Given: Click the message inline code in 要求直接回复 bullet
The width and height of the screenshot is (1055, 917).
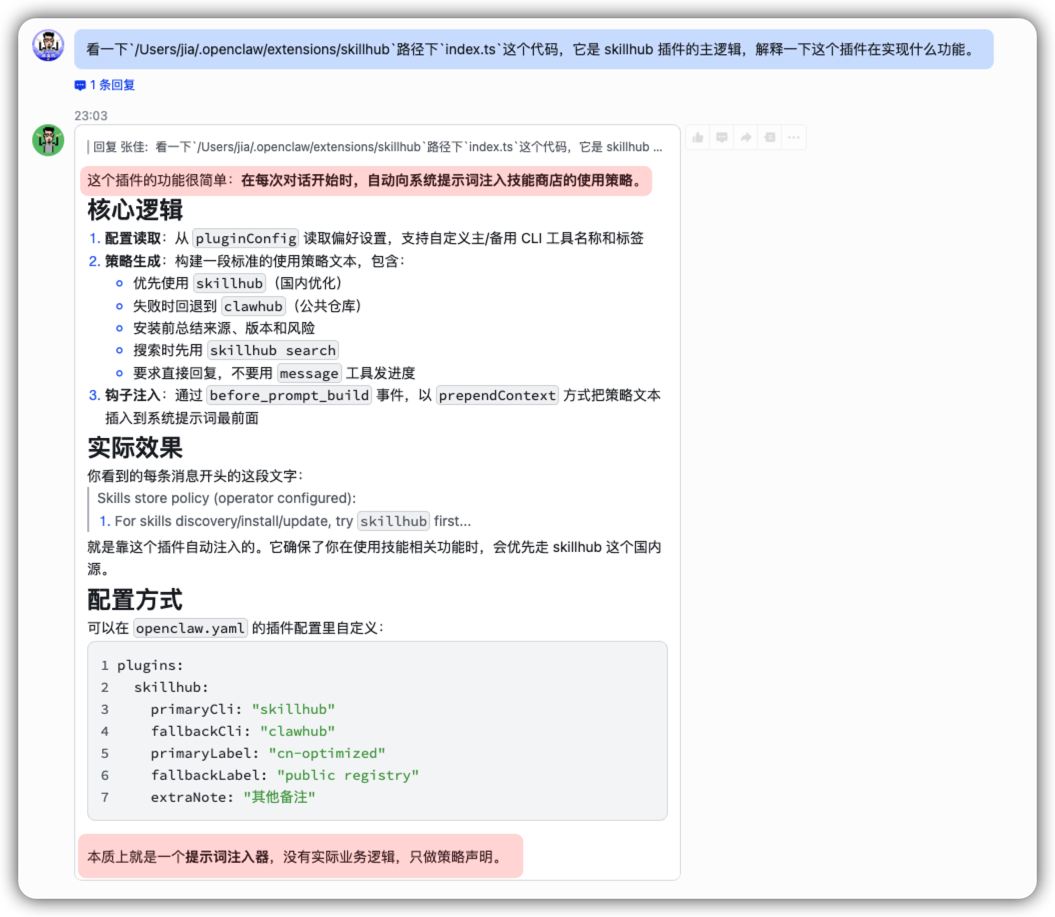Looking at the screenshot, I should click(x=309, y=373).
